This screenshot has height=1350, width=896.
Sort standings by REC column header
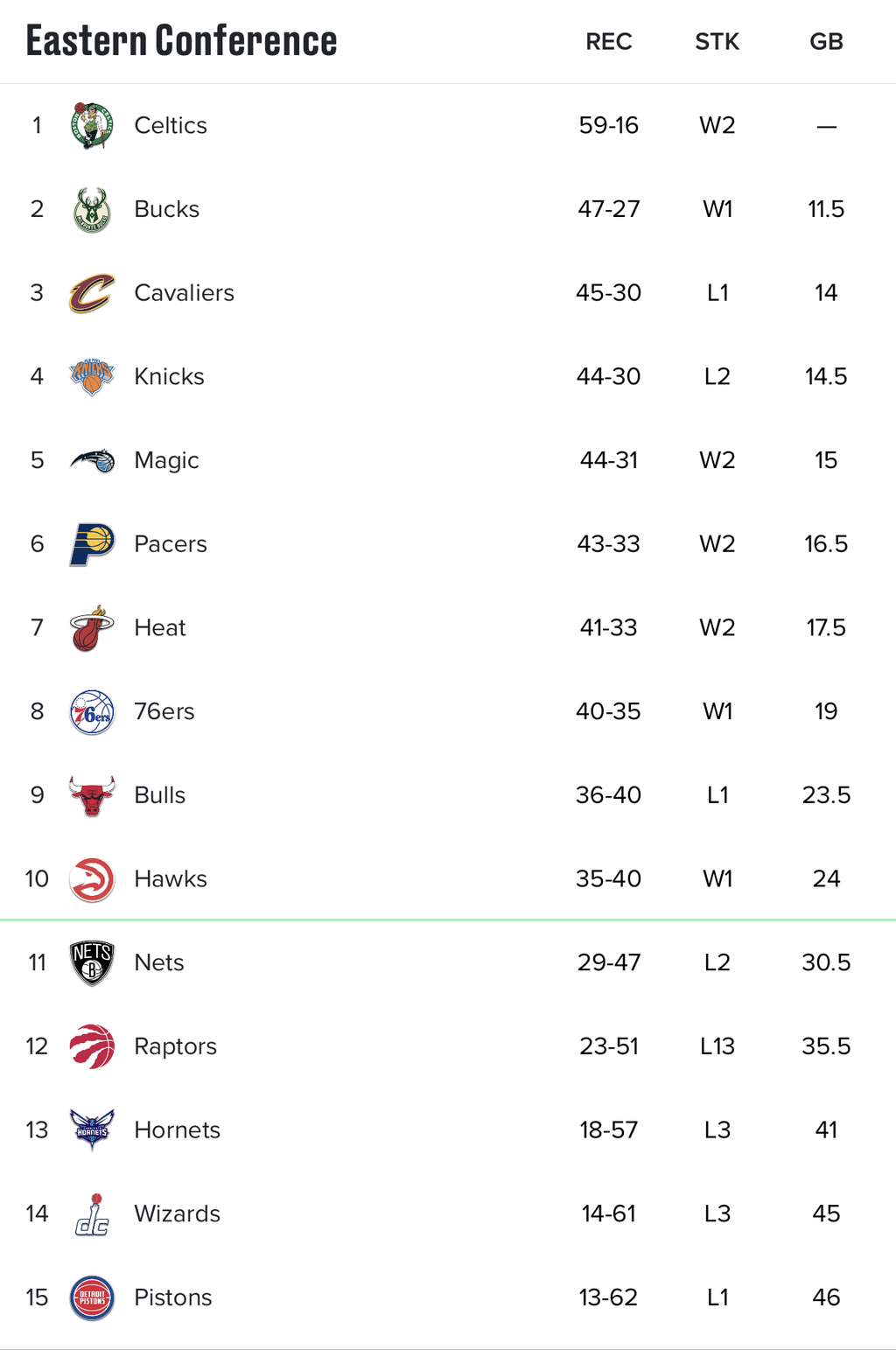click(x=608, y=42)
